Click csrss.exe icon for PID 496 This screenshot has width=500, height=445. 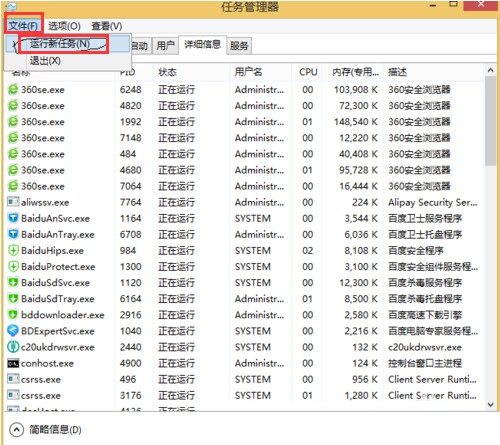pyautogui.click(x=13, y=379)
